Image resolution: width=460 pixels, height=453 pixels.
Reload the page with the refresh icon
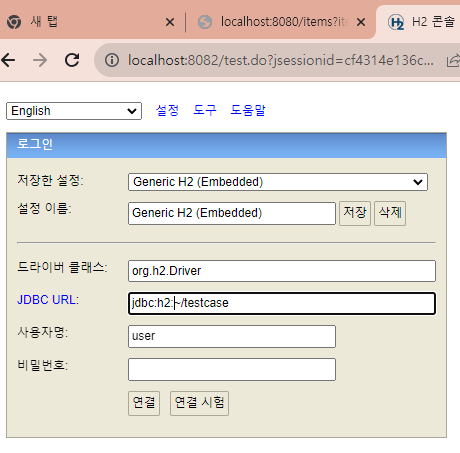click(x=72, y=60)
